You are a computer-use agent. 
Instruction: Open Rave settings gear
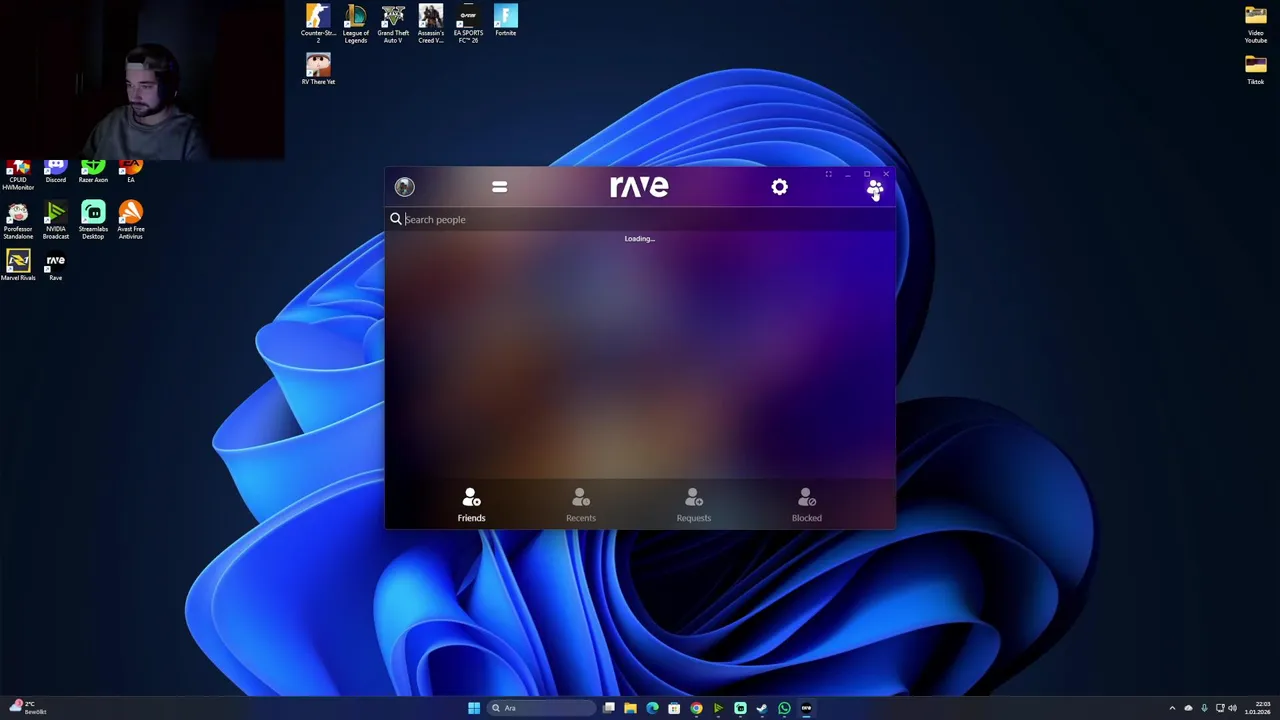(779, 187)
